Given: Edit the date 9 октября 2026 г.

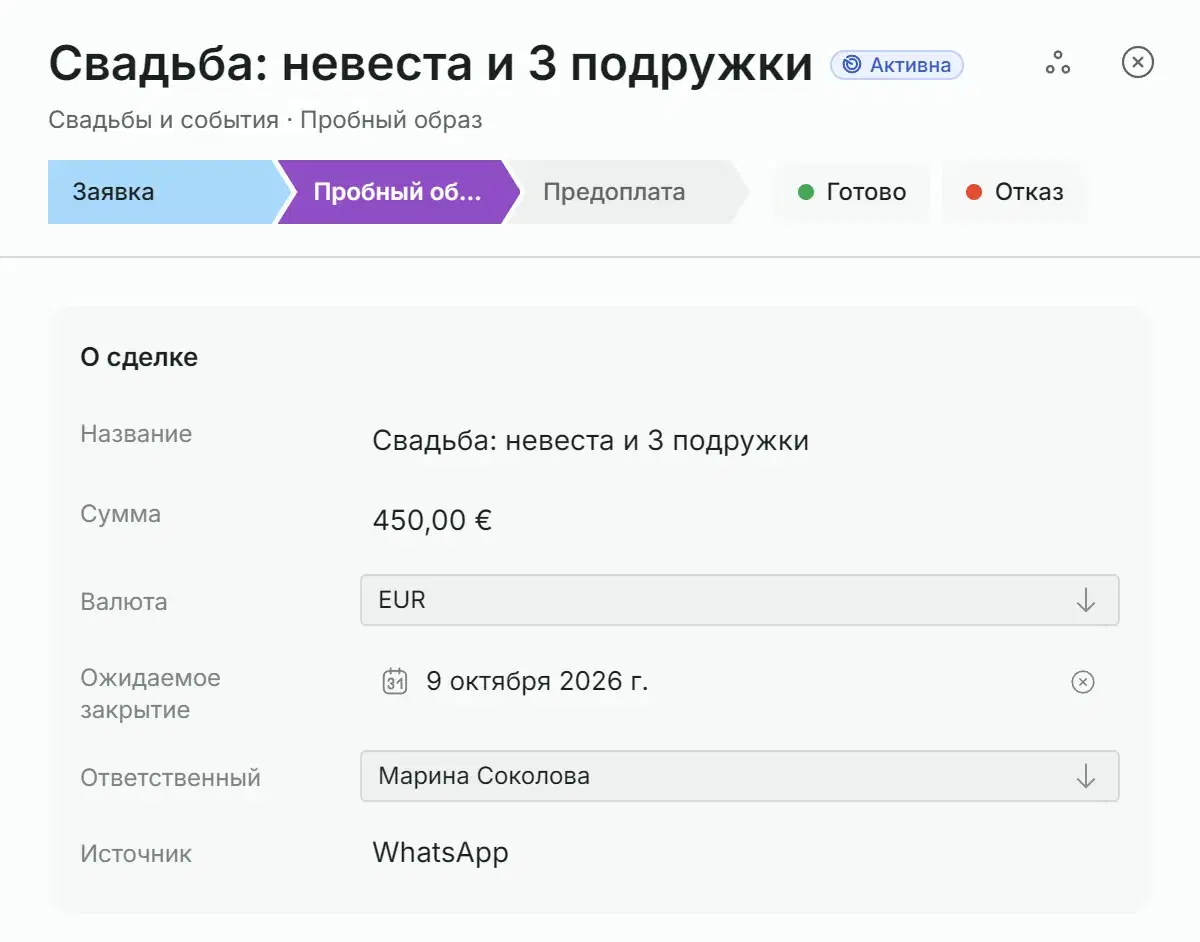Looking at the screenshot, I should 537,682.
